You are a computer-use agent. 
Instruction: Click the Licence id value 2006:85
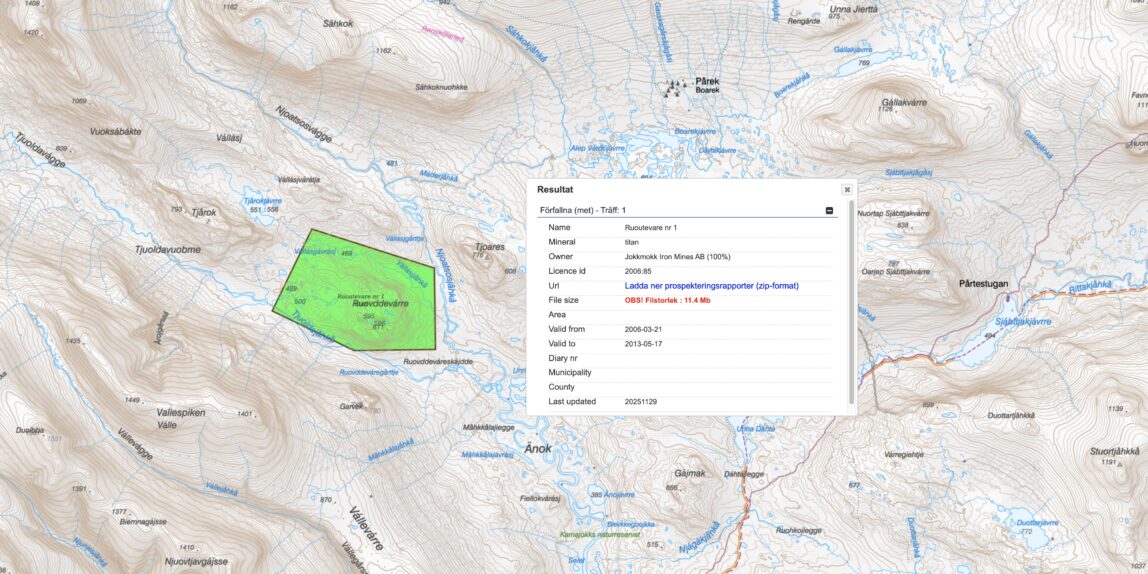638,271
